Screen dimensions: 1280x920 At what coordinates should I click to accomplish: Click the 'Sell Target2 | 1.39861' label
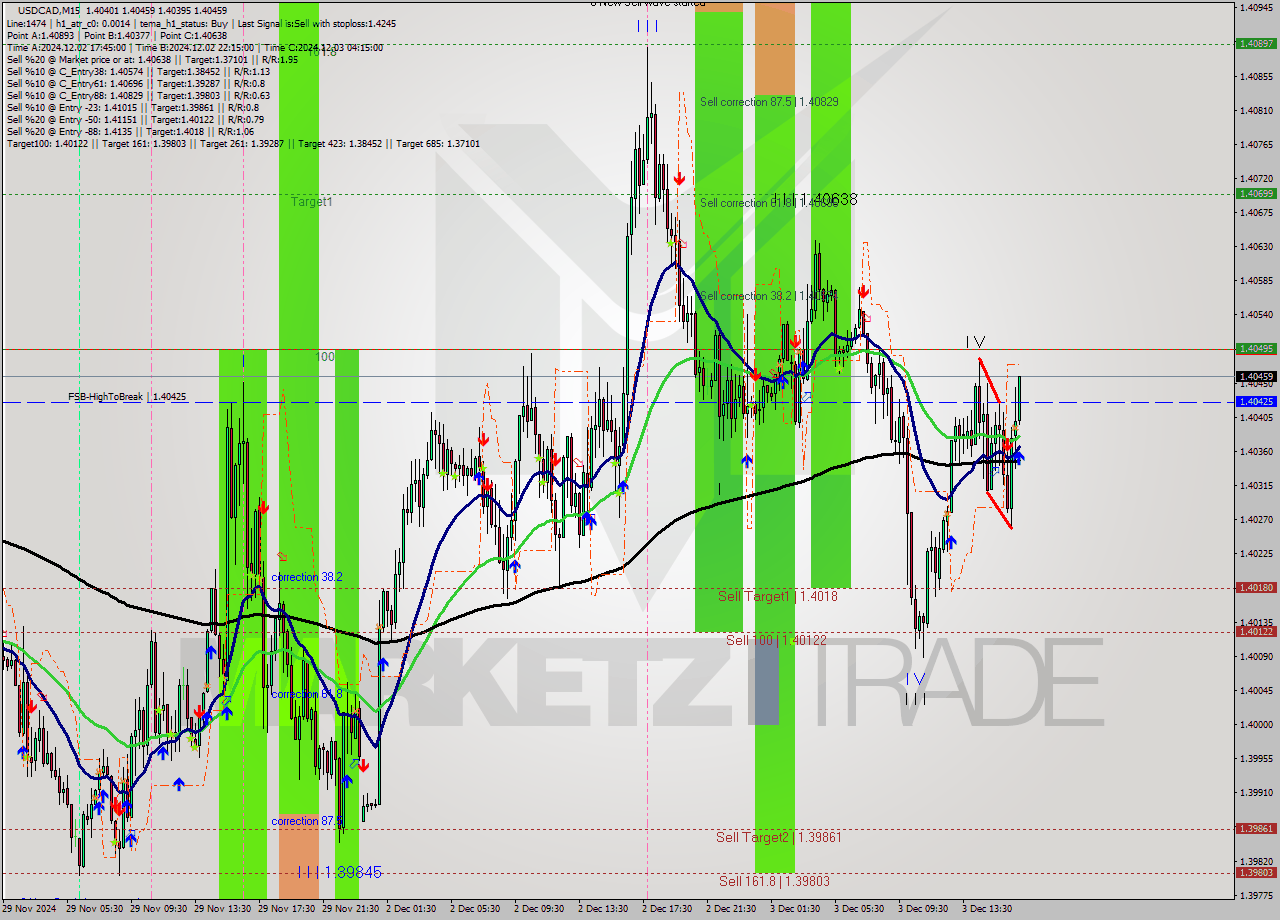pos(779,837)
